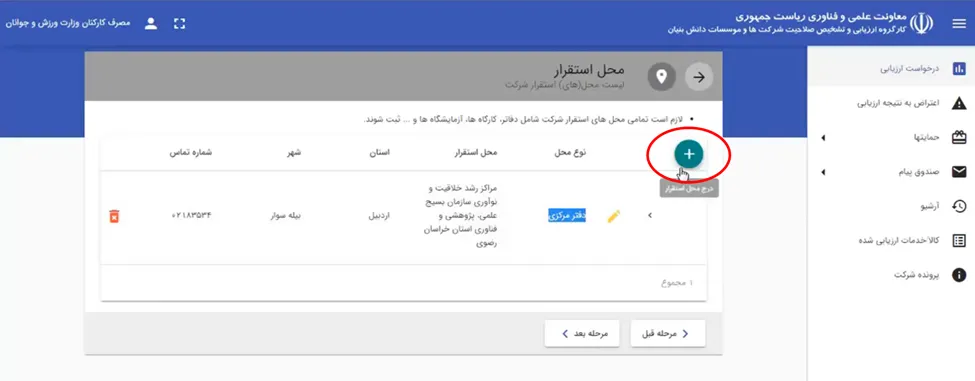Viewport: 975px width, 381px height.
Task: Click the green plus add location button
Action: (x=689, y=154)
